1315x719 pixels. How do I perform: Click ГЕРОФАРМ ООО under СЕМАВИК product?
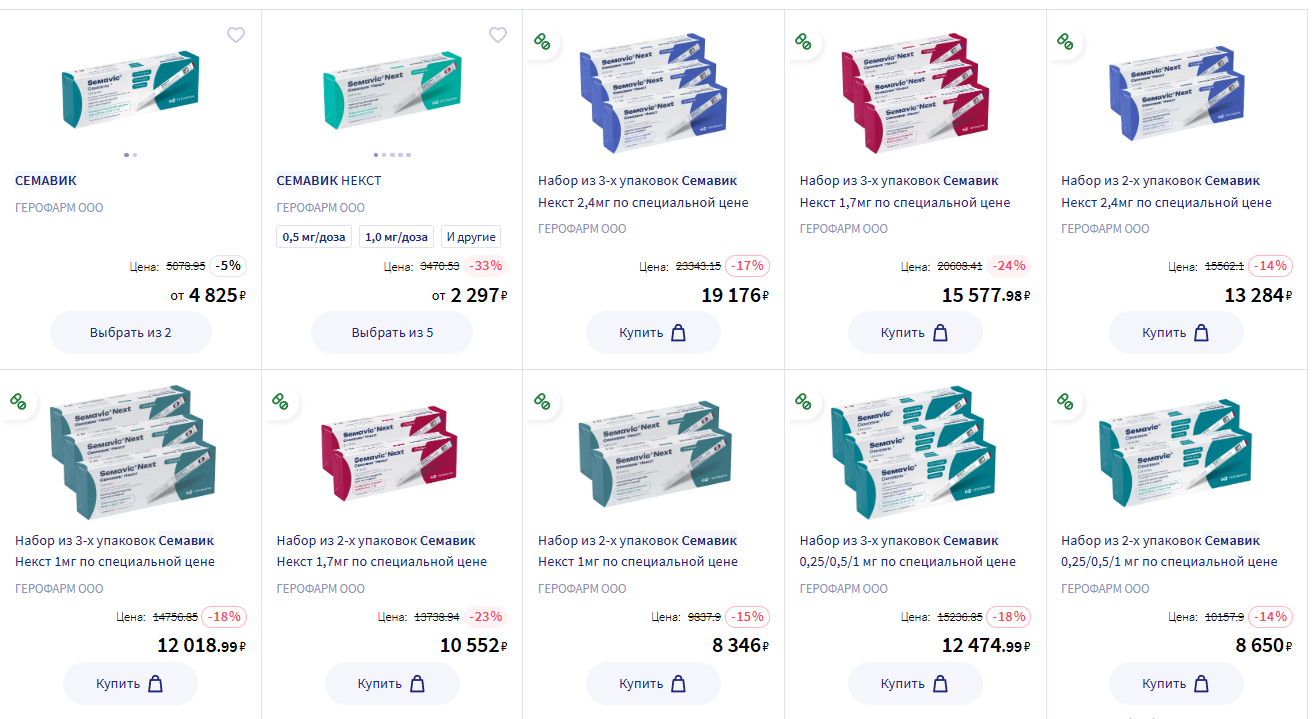coord(59,208)
